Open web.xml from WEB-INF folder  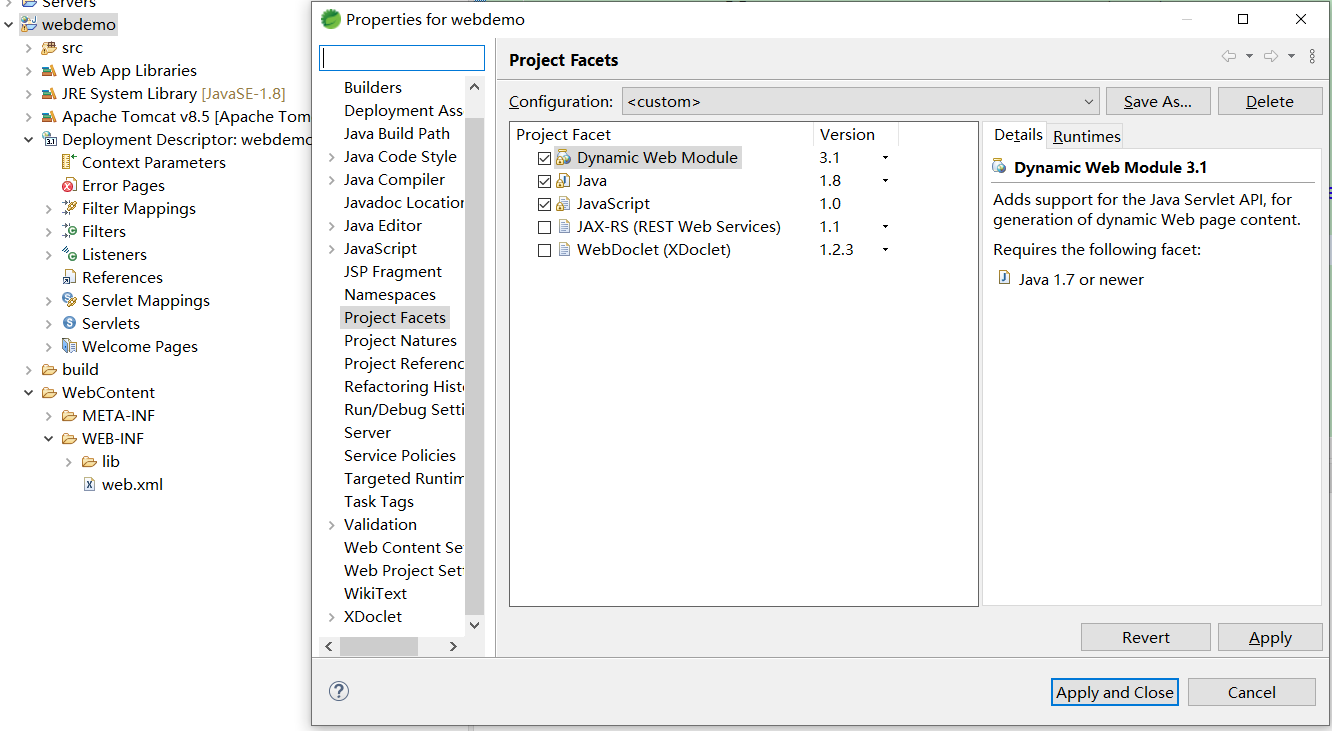tap(131, 484)
